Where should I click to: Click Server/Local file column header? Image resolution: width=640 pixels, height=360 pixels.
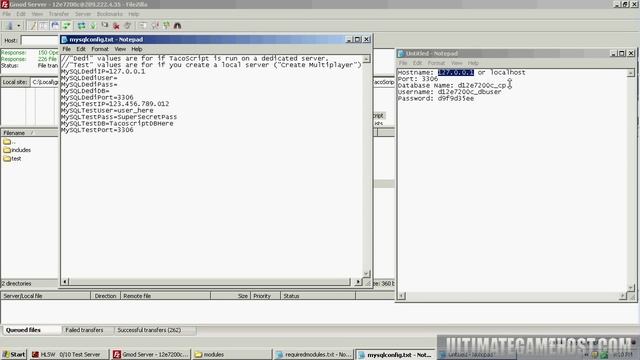(45, 296)
